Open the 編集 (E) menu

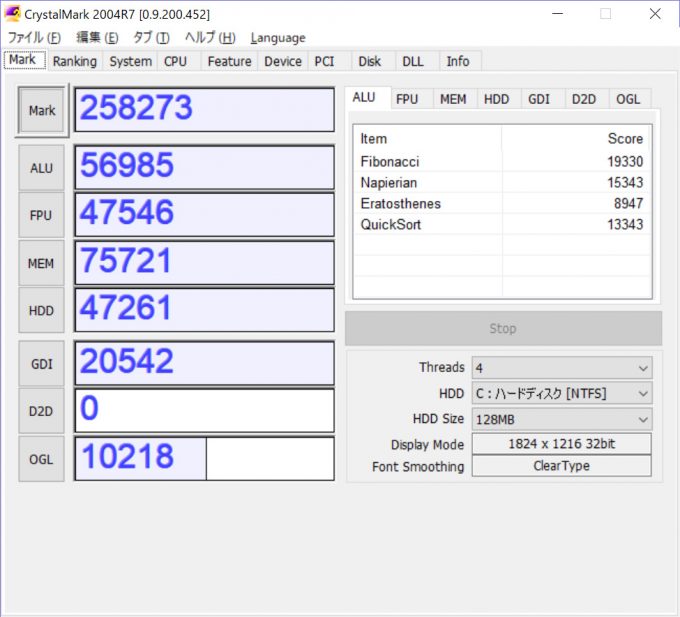coord(97,38)
